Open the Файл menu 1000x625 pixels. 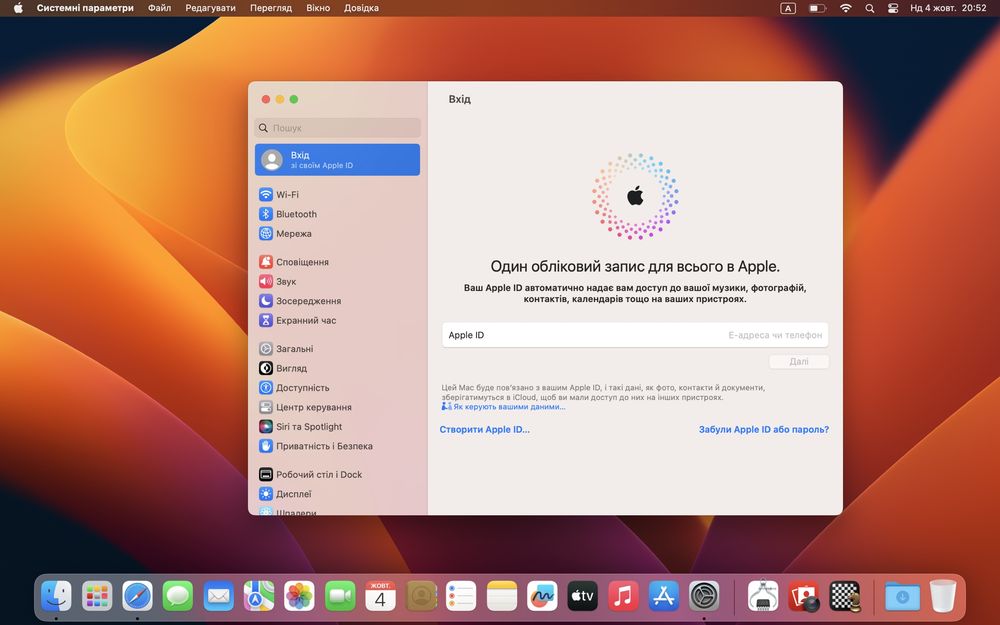point(159,8)
